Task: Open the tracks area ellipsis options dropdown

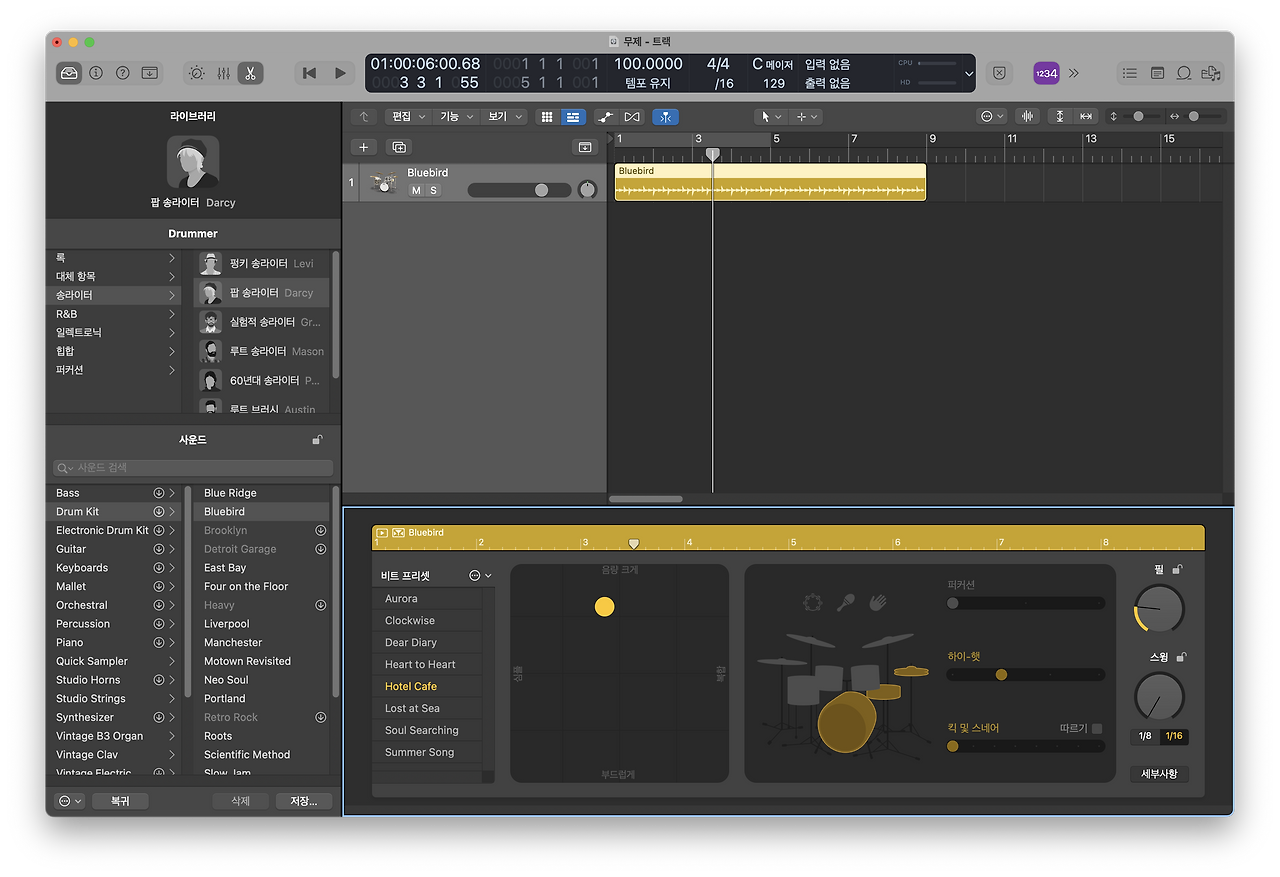Action: point(992,117)
